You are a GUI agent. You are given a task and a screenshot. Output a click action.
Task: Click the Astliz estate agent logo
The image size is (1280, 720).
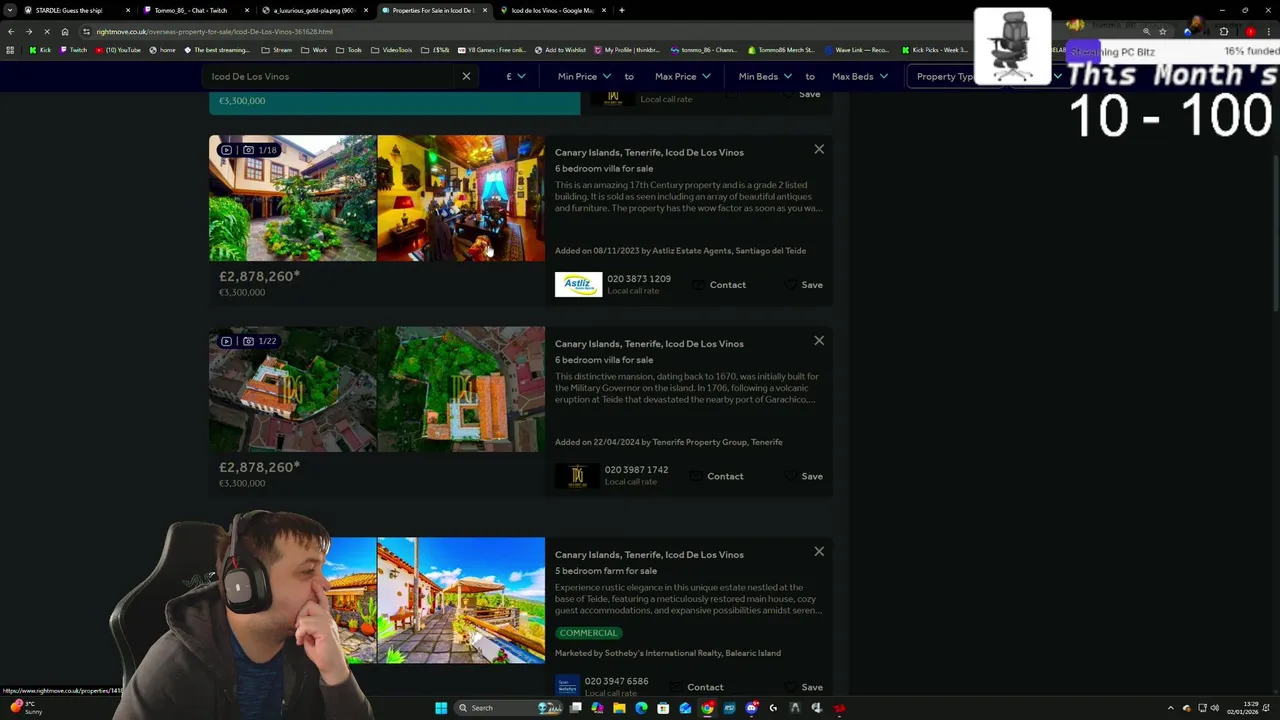click(578, 284)
